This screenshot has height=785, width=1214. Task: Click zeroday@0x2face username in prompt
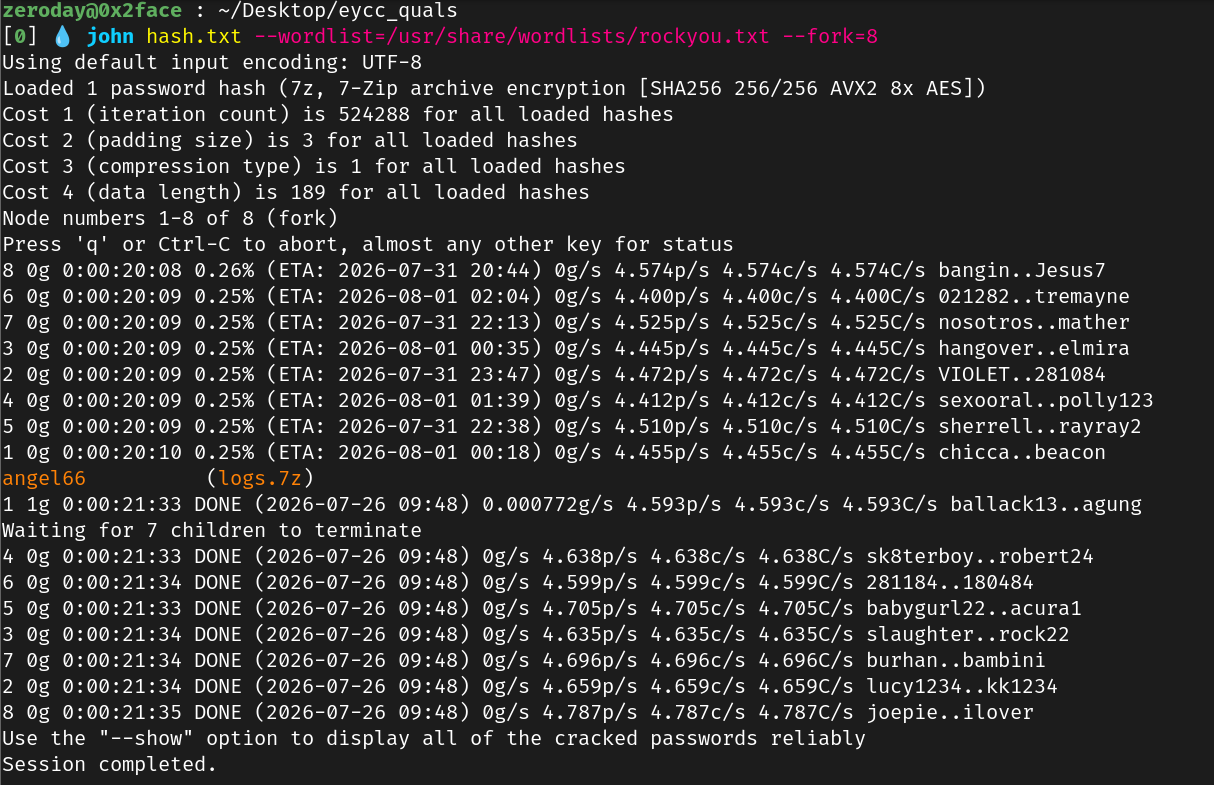click(x=92, y=11)
